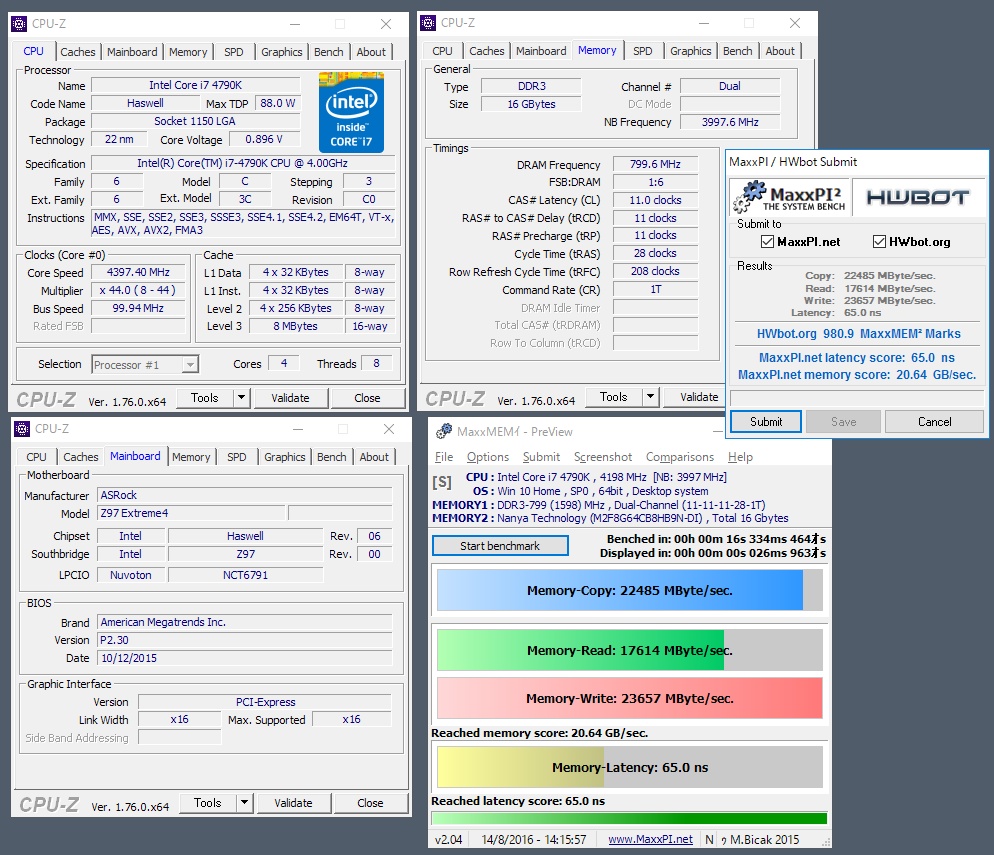Screen dimensions: 994x855
Task: Click the Core Speed 4397.40 MHz field
Action: [138, 273]
